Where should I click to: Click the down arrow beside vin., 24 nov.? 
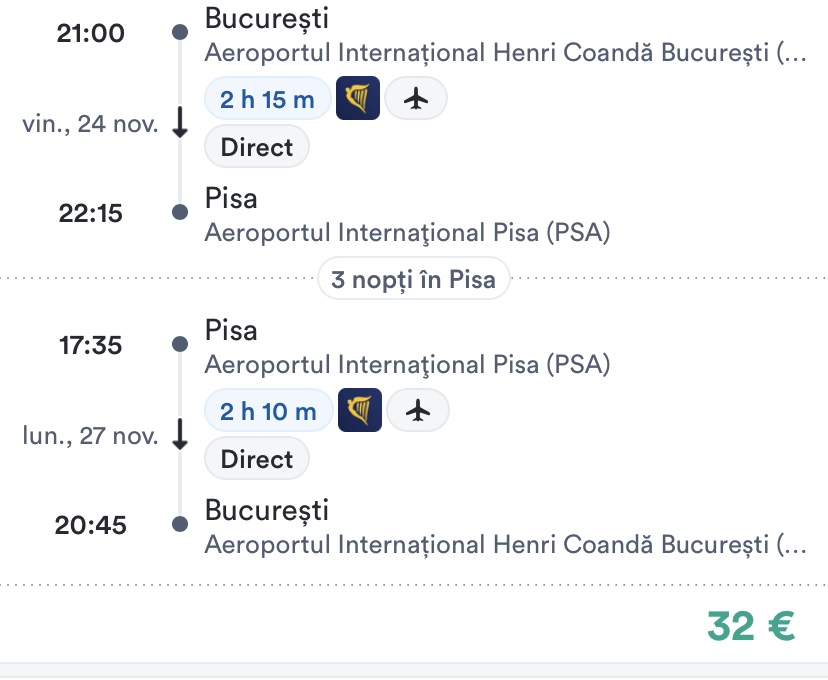(180, 124)
